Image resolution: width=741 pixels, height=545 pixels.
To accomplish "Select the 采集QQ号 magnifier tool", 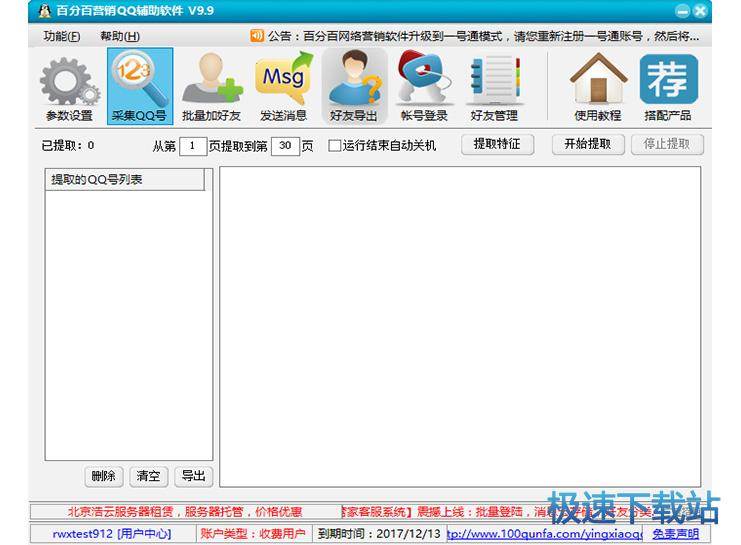I will pyautogui.click(x=140, y=87).
